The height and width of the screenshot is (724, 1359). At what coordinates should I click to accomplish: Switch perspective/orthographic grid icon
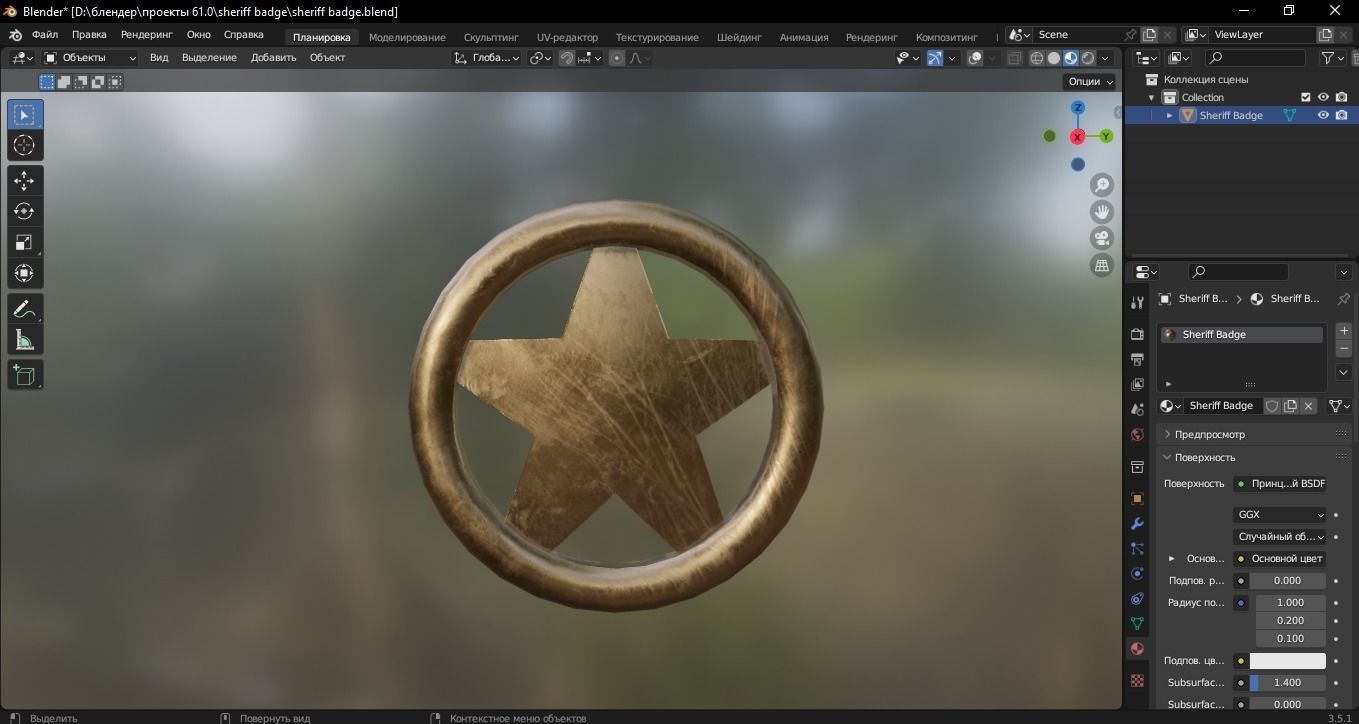(x=1102, y=265)
